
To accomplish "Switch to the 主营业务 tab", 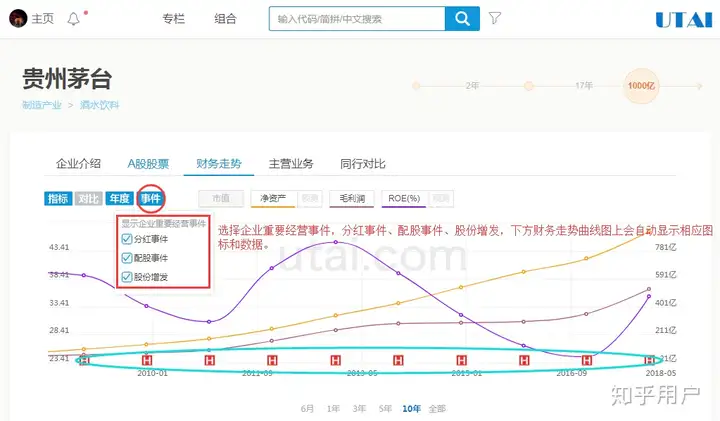I will tap(291, 163).
